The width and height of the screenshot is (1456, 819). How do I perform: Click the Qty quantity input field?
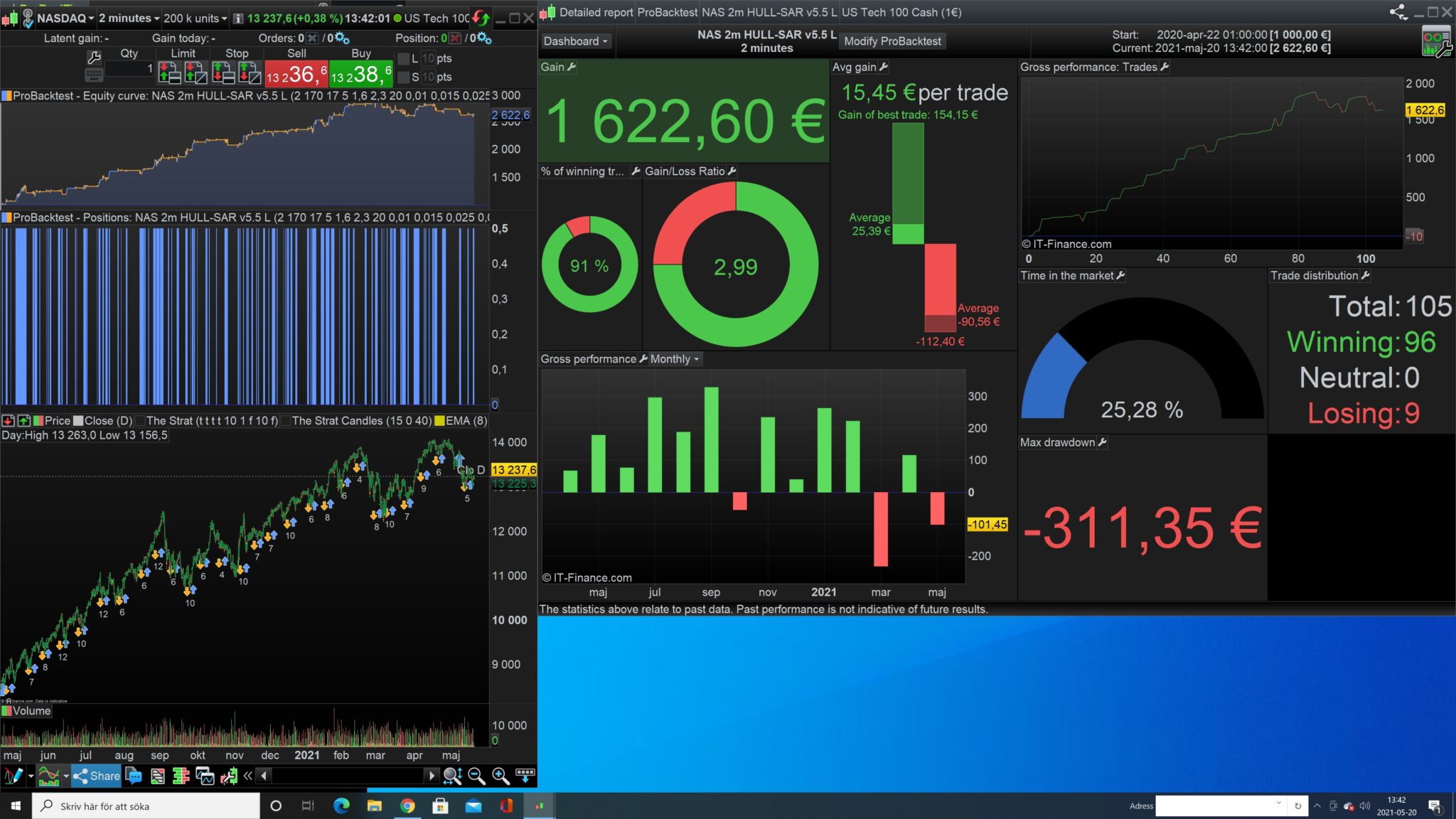click(129, 69)
